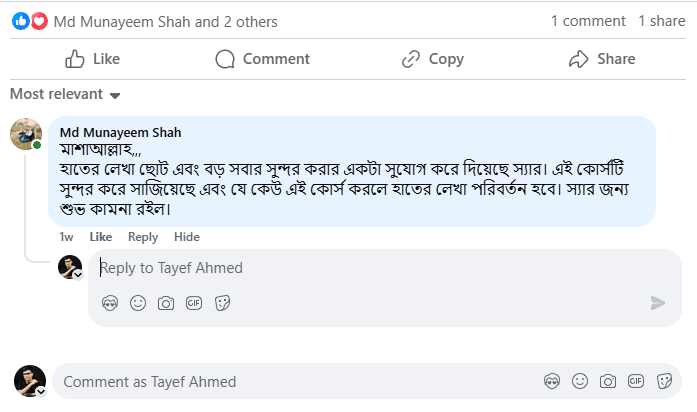Copy the post link with Copy button
Screen dimensions: 697x412
(432, 59)
